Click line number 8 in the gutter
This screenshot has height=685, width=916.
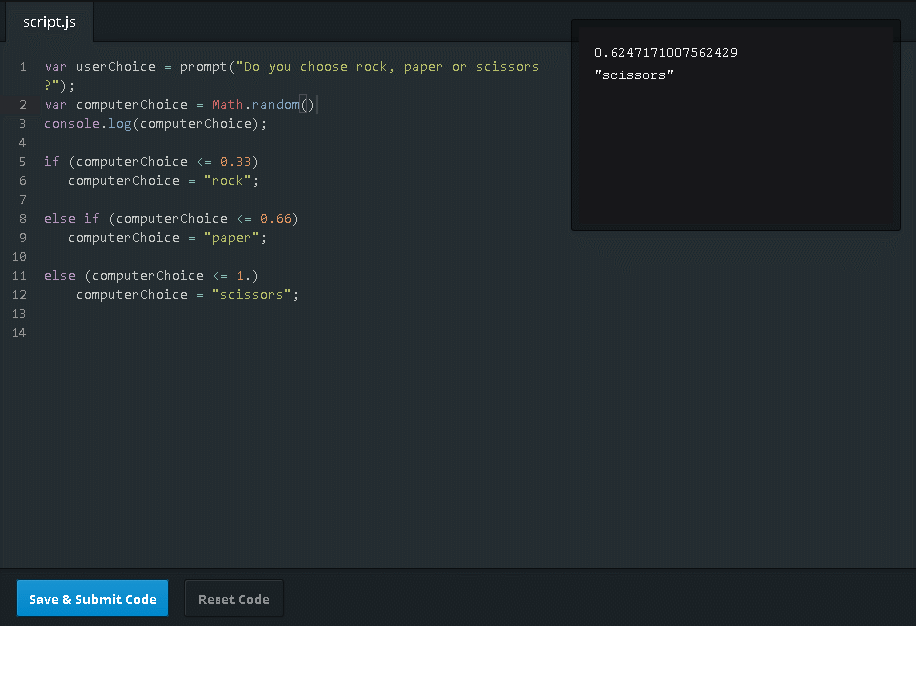click(23, 218)
